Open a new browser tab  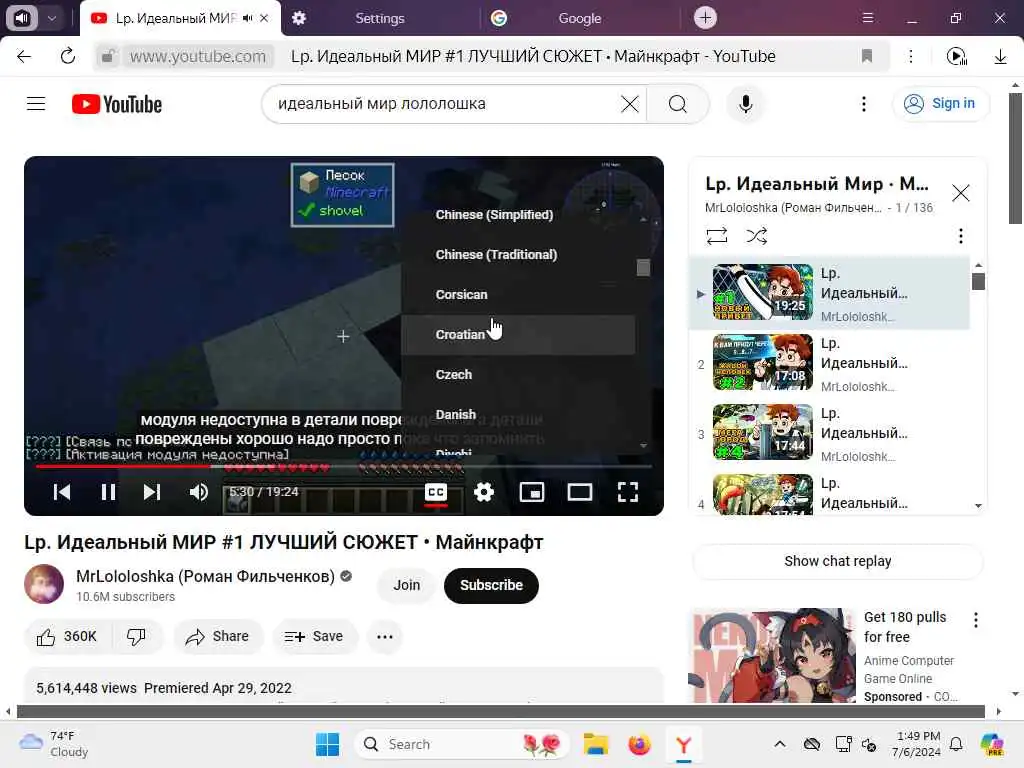pyautogui.click(x=705, y=18)
